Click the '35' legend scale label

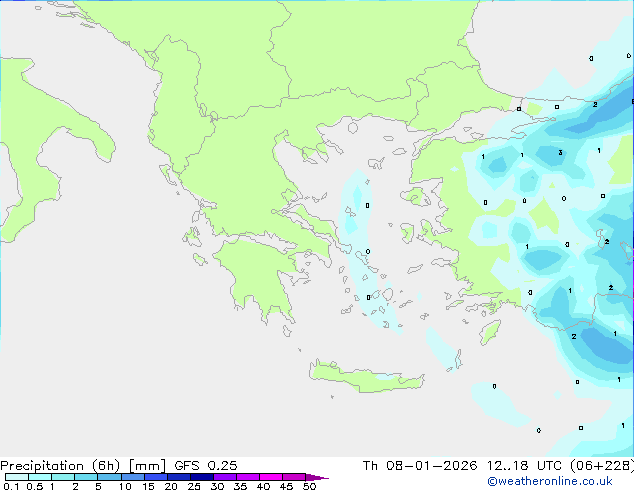[x=240, y=486]
